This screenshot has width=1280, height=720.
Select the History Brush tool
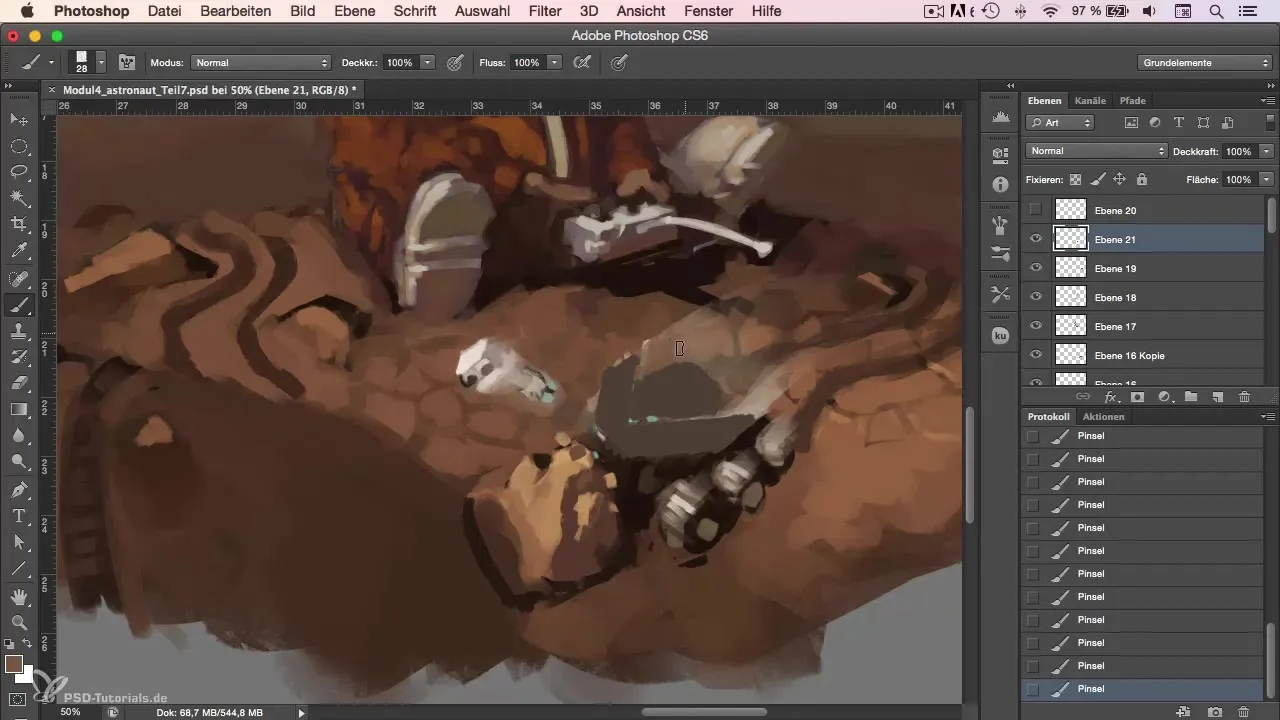[x=18, y=357]
